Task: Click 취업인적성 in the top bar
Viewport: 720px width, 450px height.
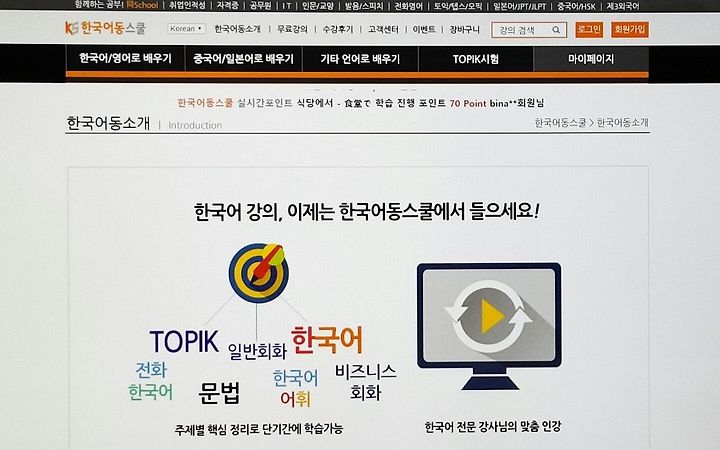Action: coord(187,6)
